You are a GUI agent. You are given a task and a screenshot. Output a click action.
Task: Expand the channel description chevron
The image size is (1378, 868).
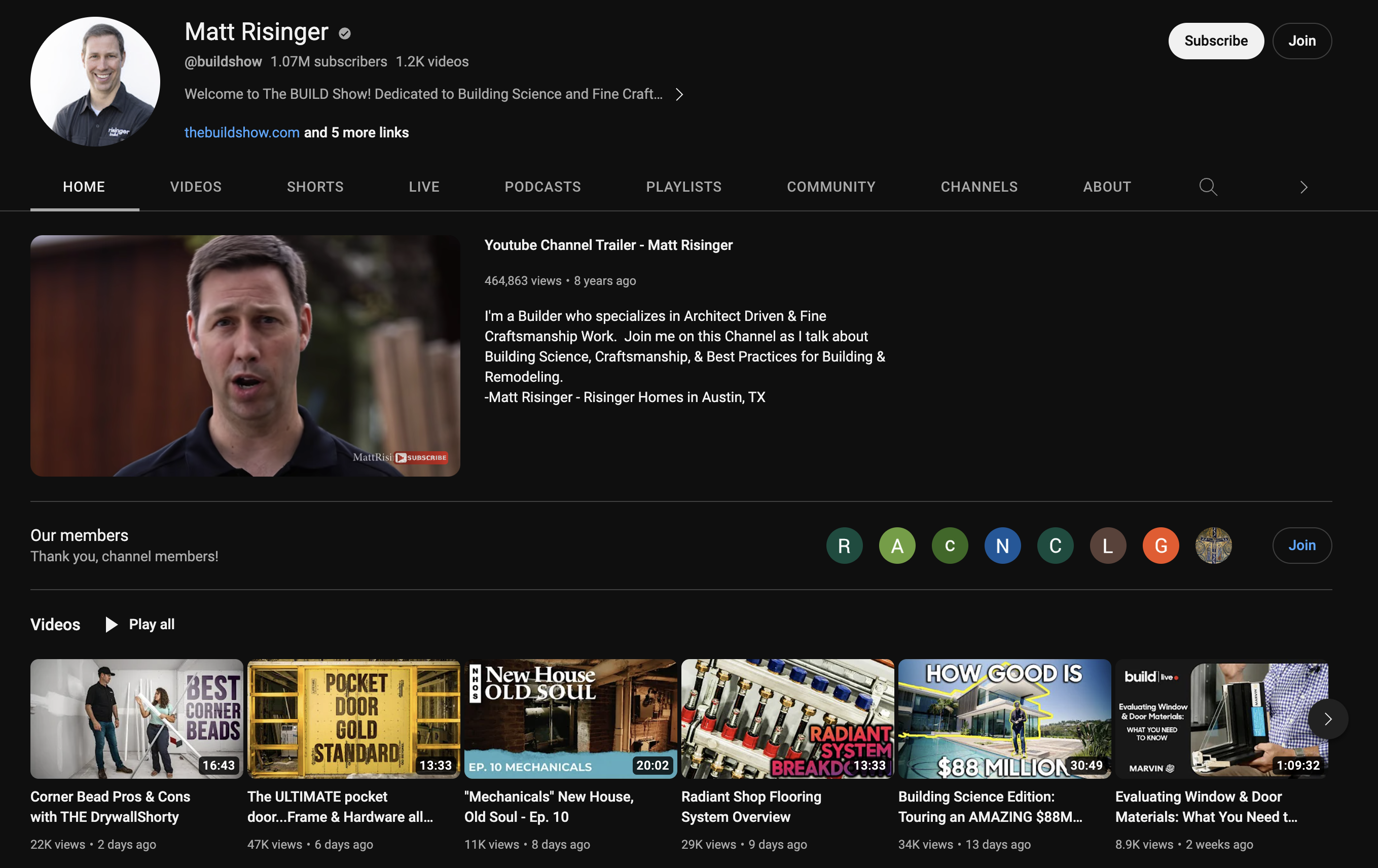pos(679,94)
